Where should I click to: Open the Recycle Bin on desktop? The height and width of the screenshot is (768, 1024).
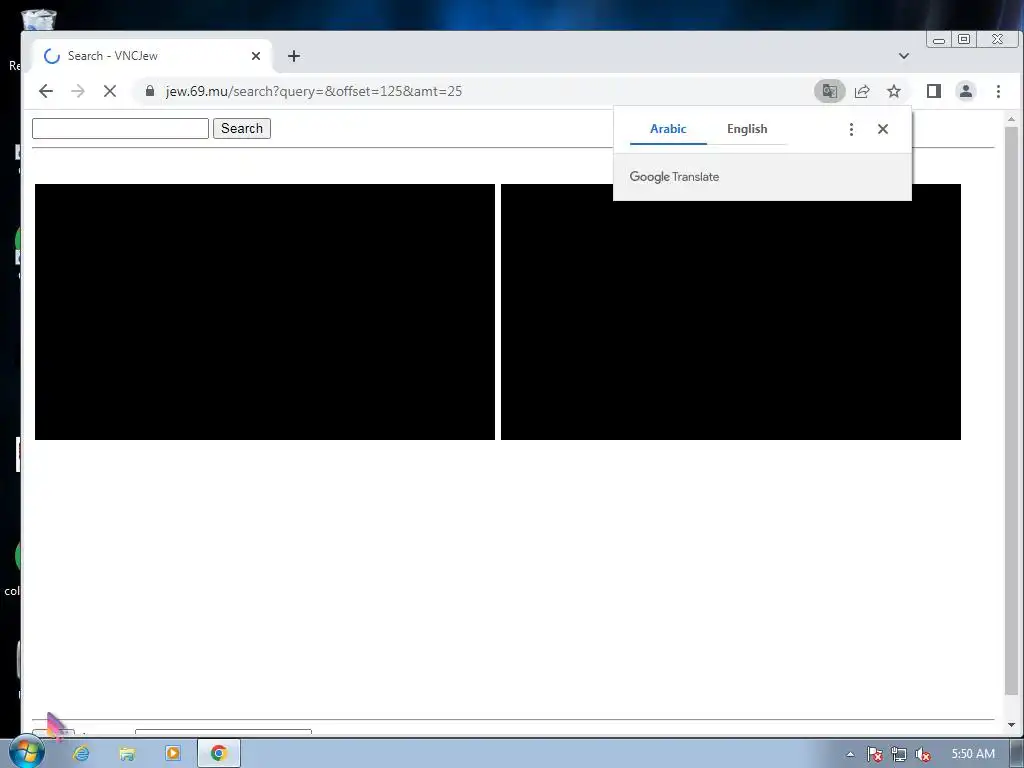click(x=39, y=20)
